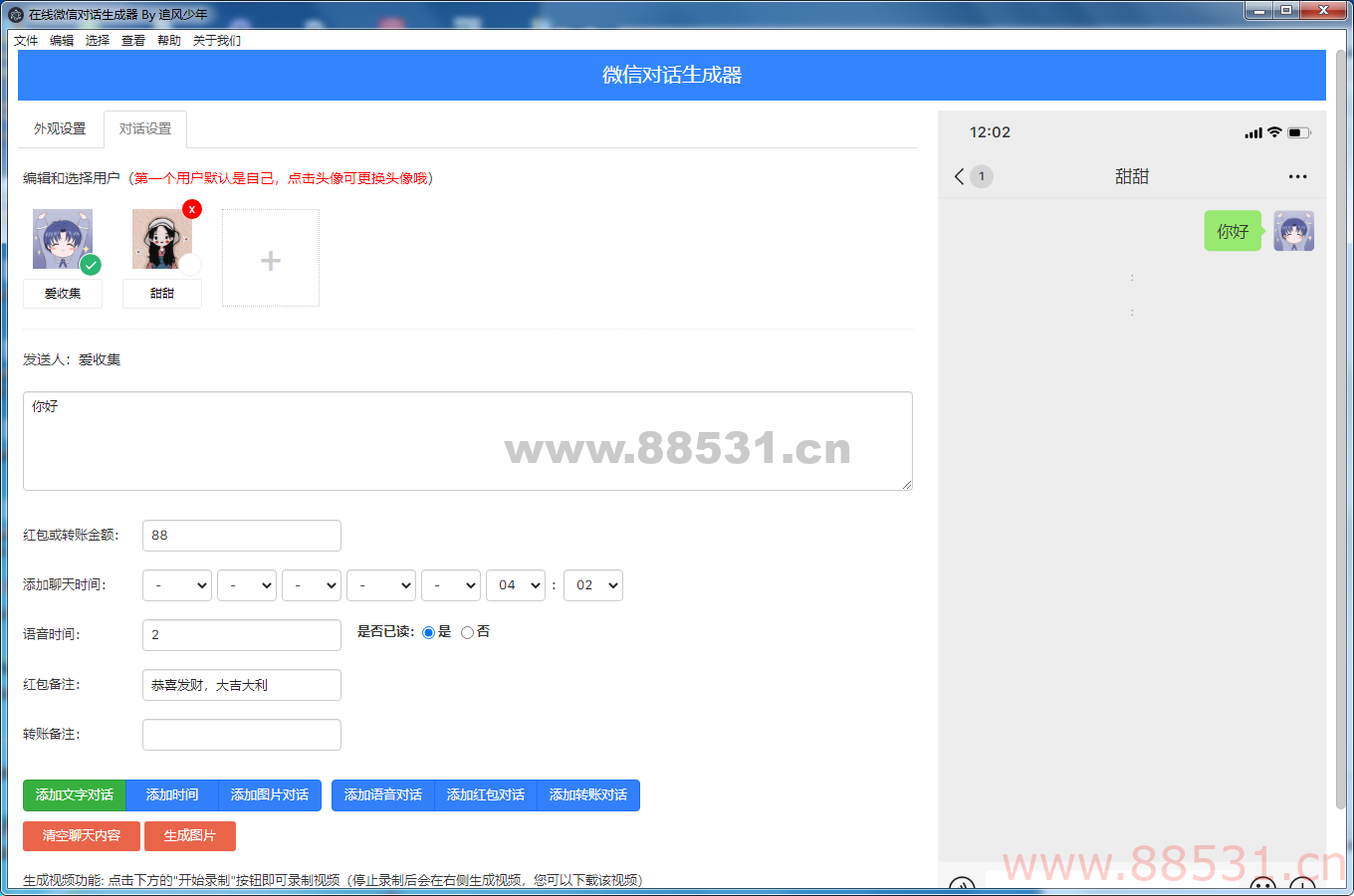Open the 文件 menu
The height and width of the screenshot is (896, 1354).
[x=26, y=41]
